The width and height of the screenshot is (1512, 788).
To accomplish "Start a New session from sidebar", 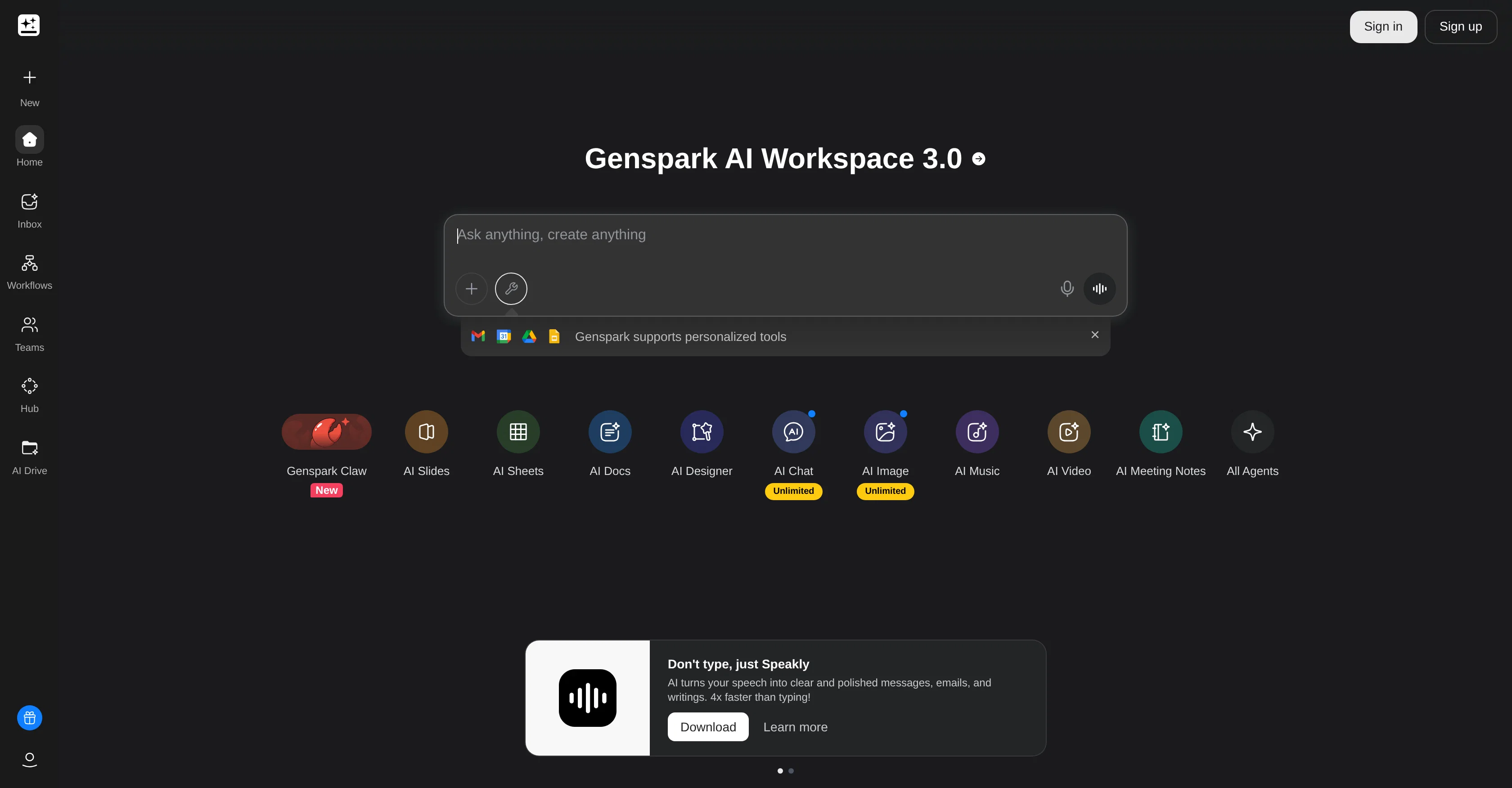I will click(29, 88).
